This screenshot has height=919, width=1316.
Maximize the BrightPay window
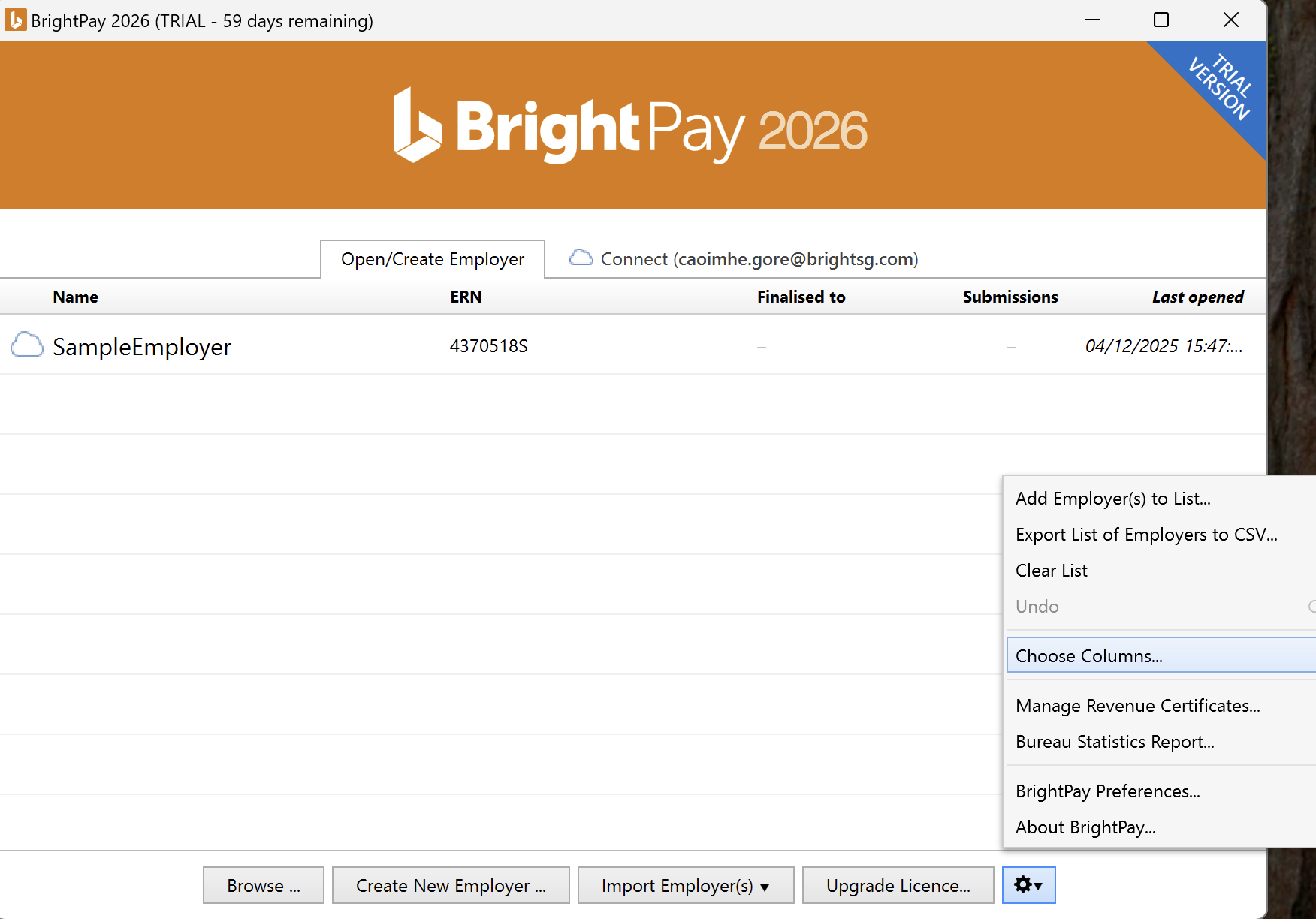(1161, 20)
